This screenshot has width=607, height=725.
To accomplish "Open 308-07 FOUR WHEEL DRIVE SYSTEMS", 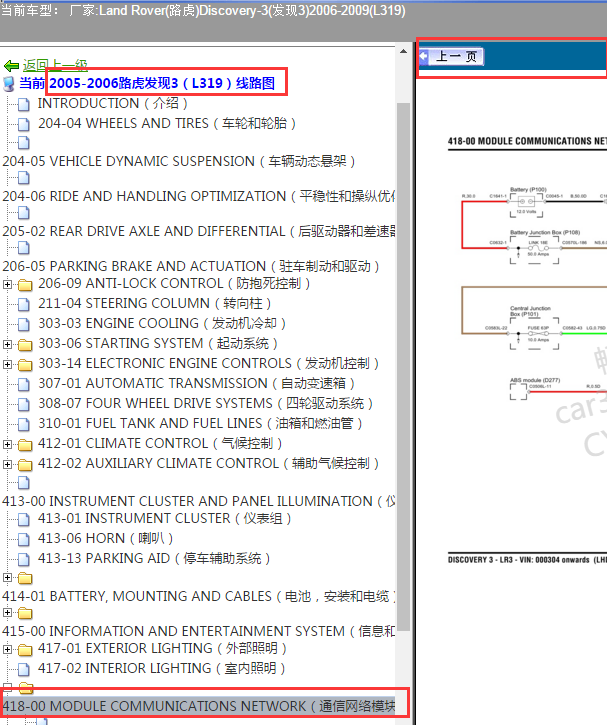I will (205, 403).
